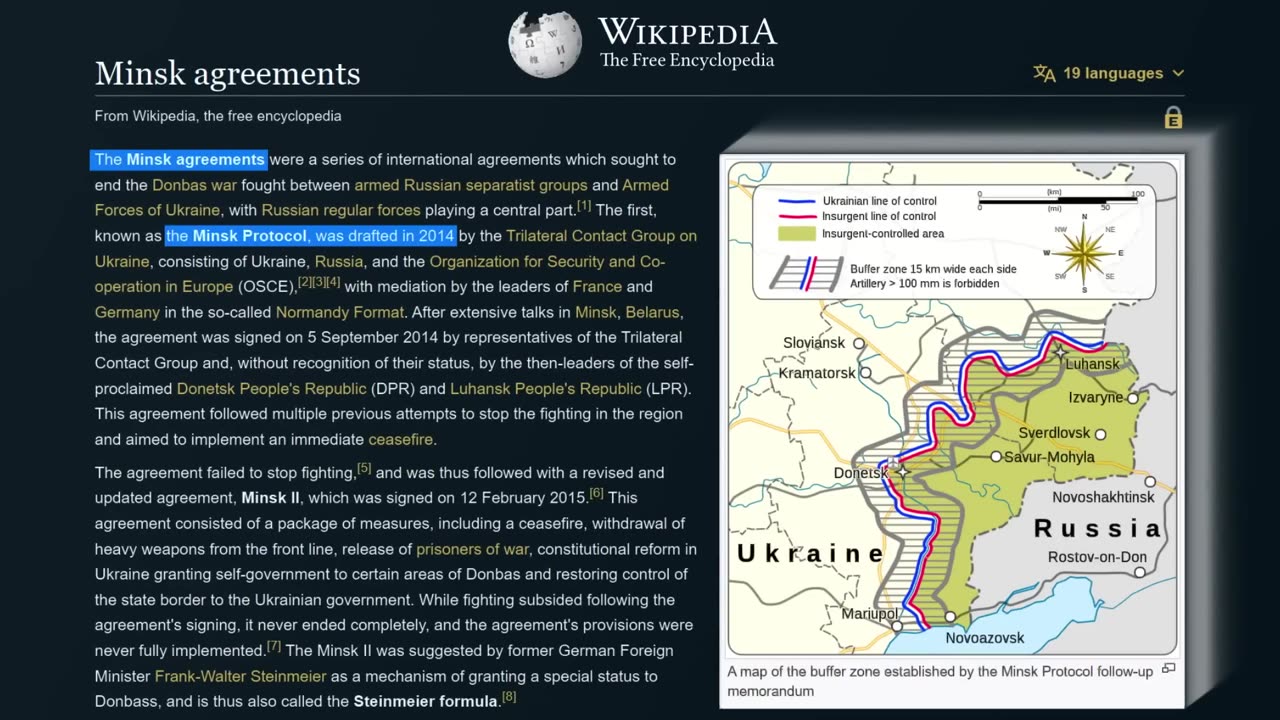This screenshot has height=720, width=1280.
Task: Click the Savur-Mohyla label on the map
Action: coord(1049,457)
